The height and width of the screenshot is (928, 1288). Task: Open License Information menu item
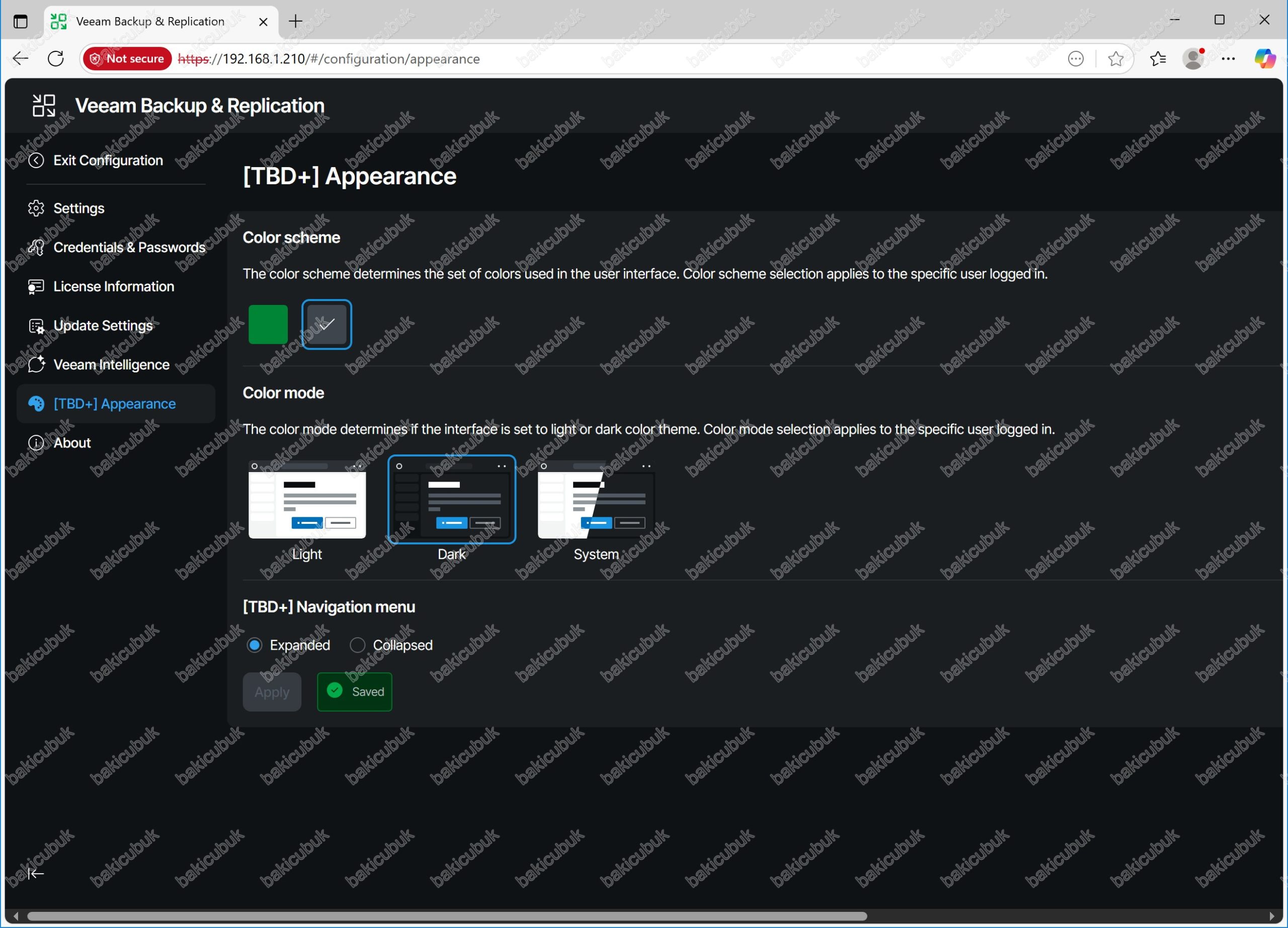[x=116, y=287]
